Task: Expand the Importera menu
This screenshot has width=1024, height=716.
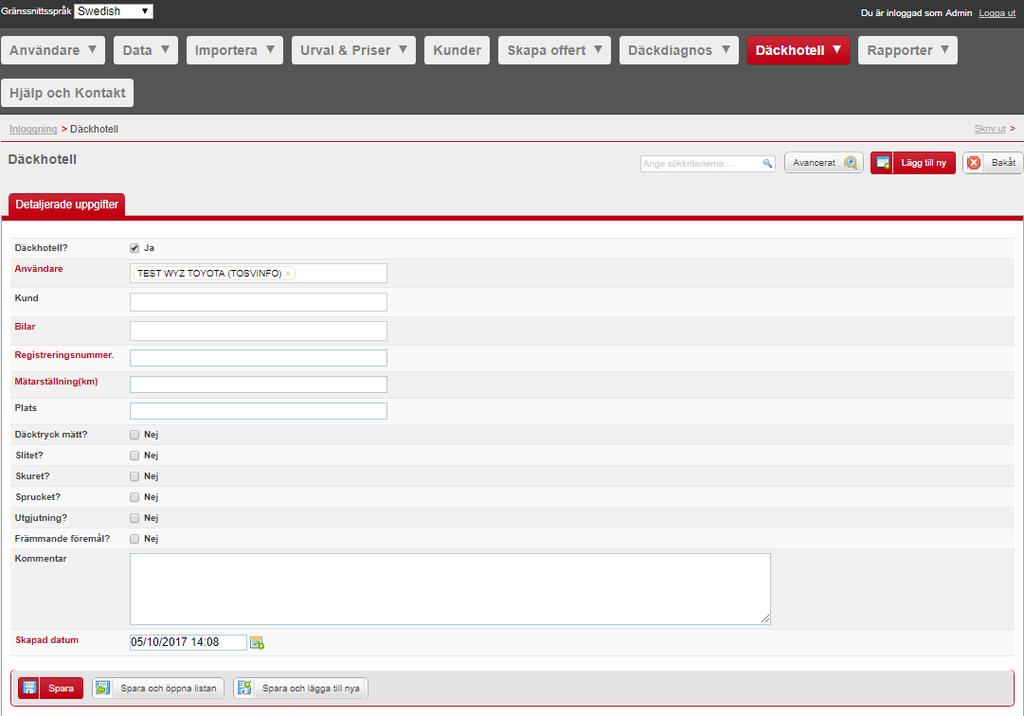Action: point(234,50)
